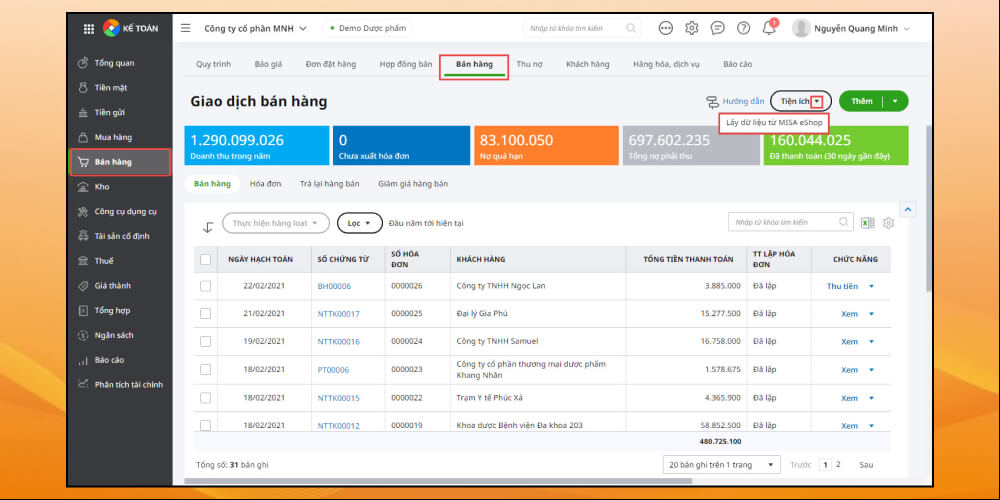Click the notification bell icon

[x=769, y=28]
